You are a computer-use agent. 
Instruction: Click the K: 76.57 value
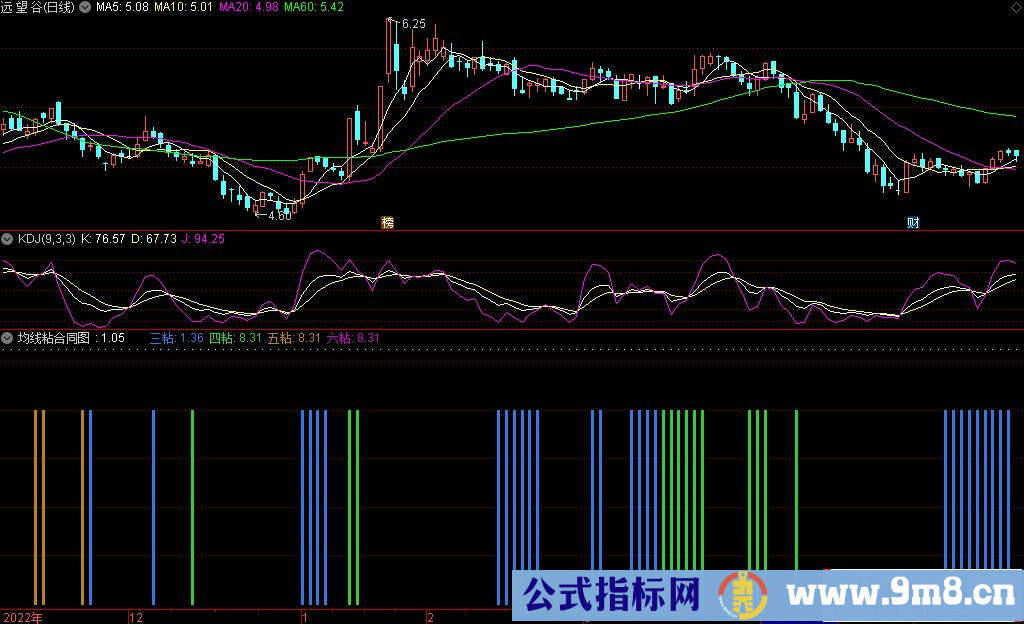pyautogui.click(x=103, y=239)
